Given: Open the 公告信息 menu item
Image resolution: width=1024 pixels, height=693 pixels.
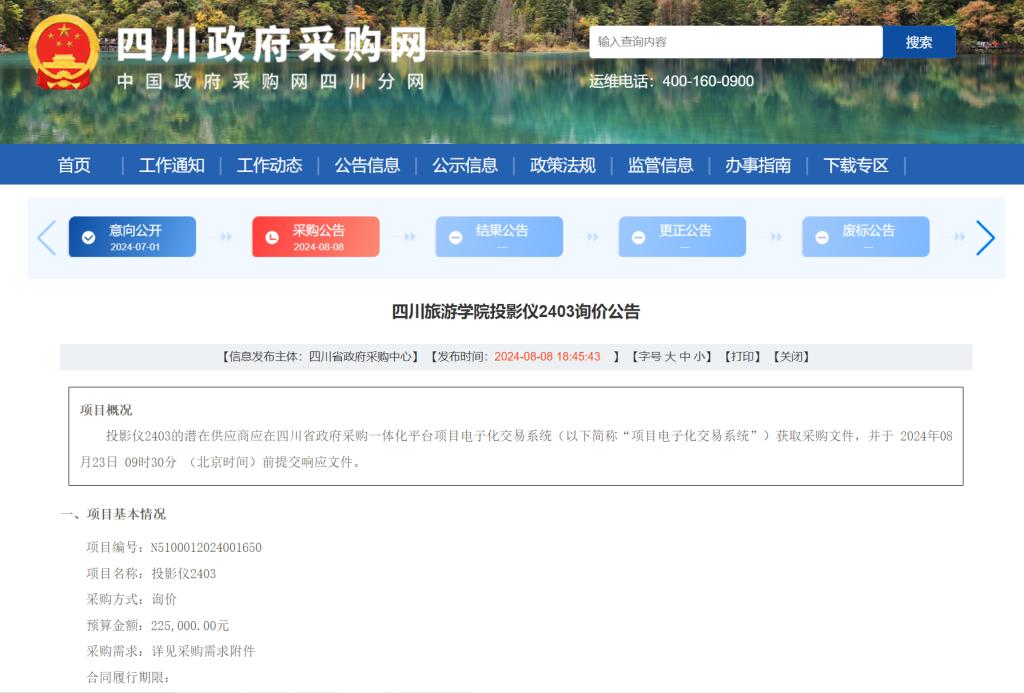Looking at the screenshot, I should [x=367, y=165].
